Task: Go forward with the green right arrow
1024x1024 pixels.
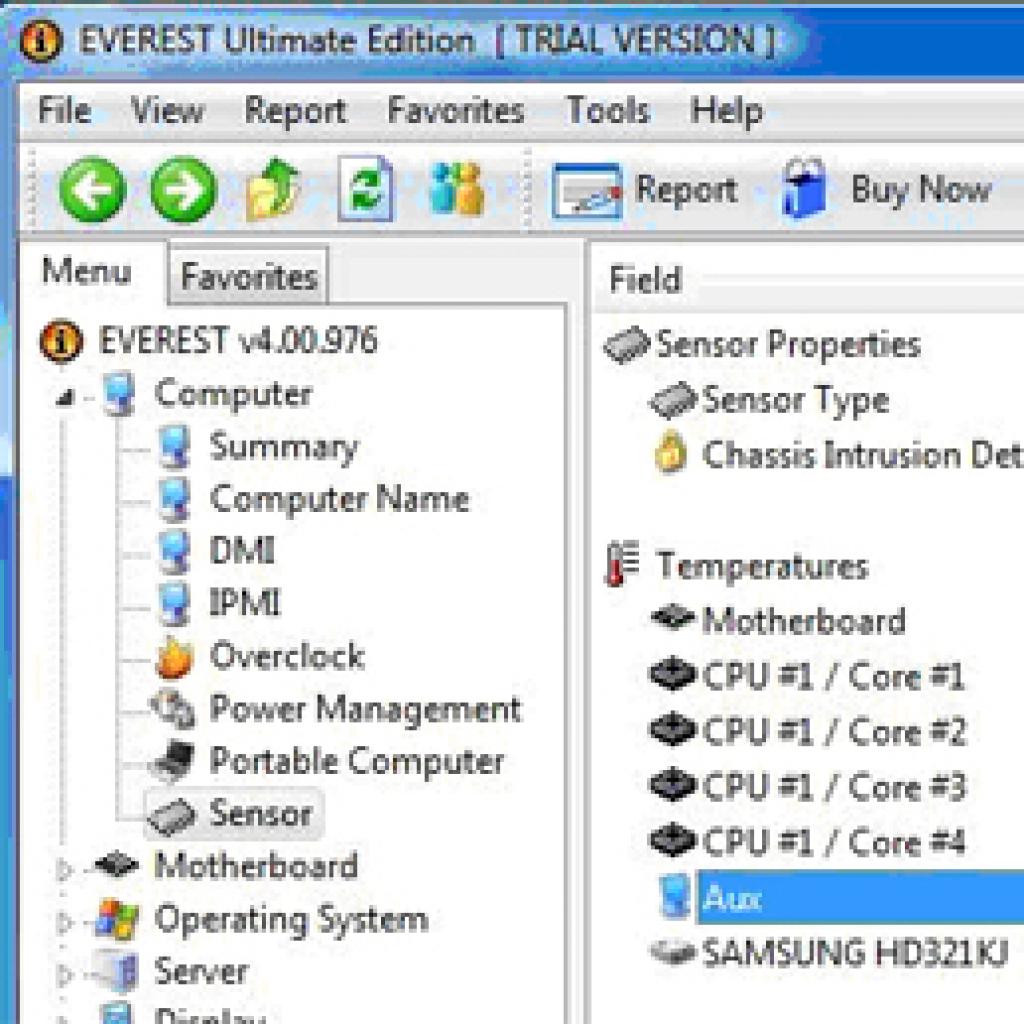Action: (184, 190)
